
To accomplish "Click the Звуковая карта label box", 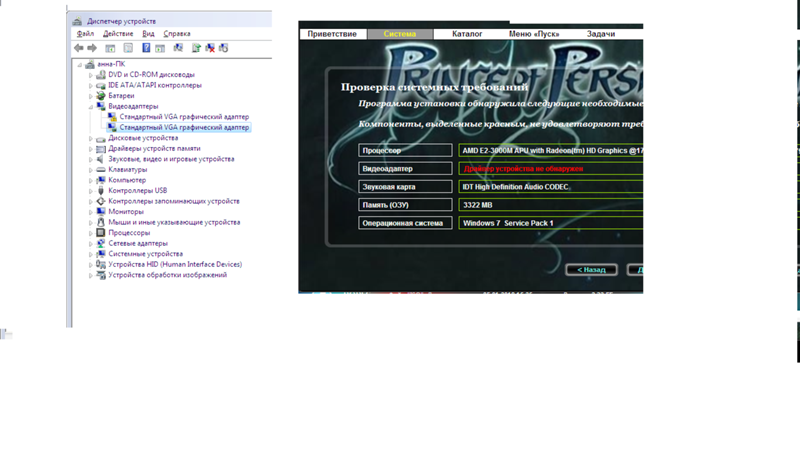I will click(405, 187).
